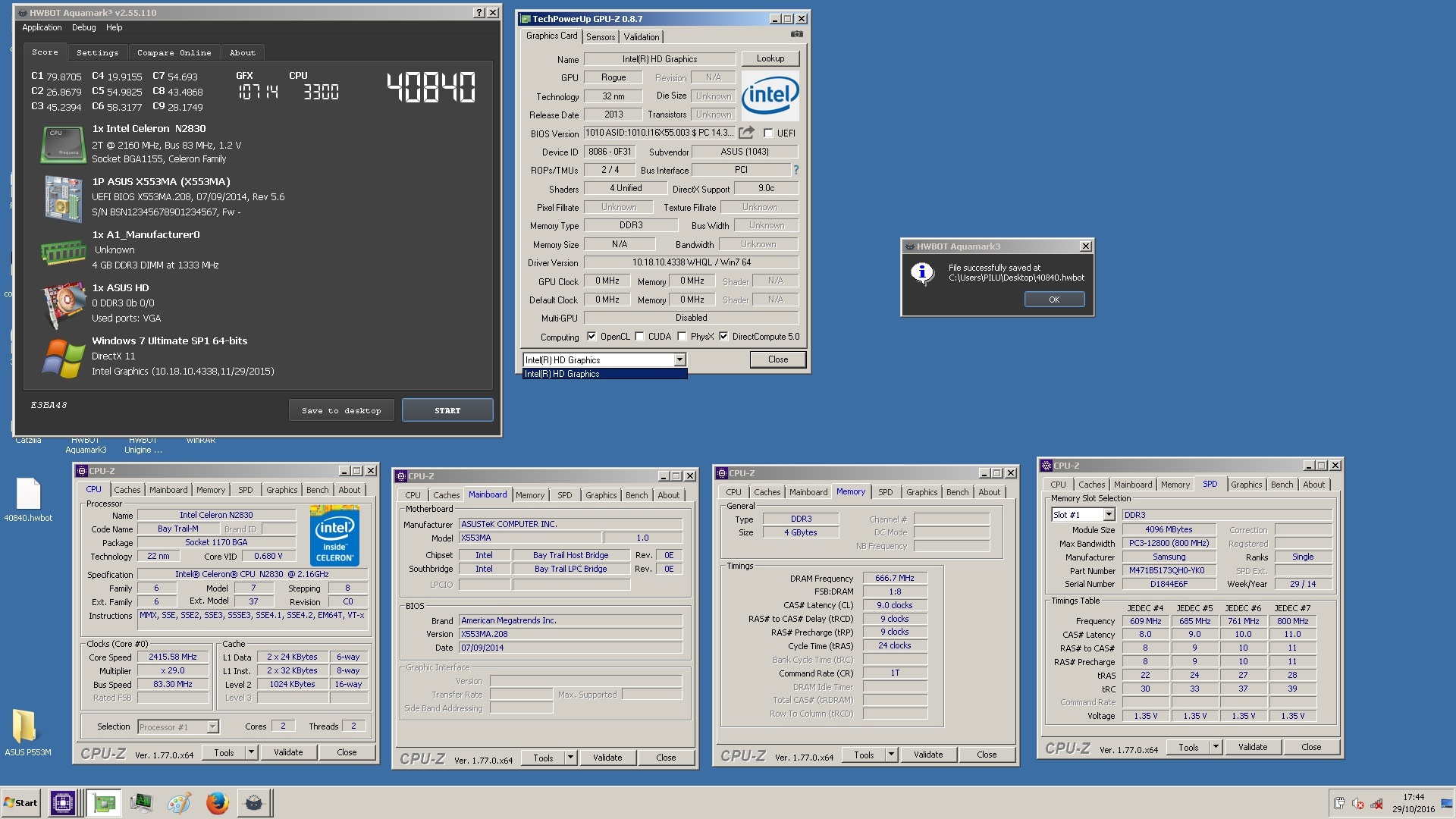Open the GPU-Z green card taskbar icon
Image resolution: width=1456 pixels, height=819 pixels.
104,803
